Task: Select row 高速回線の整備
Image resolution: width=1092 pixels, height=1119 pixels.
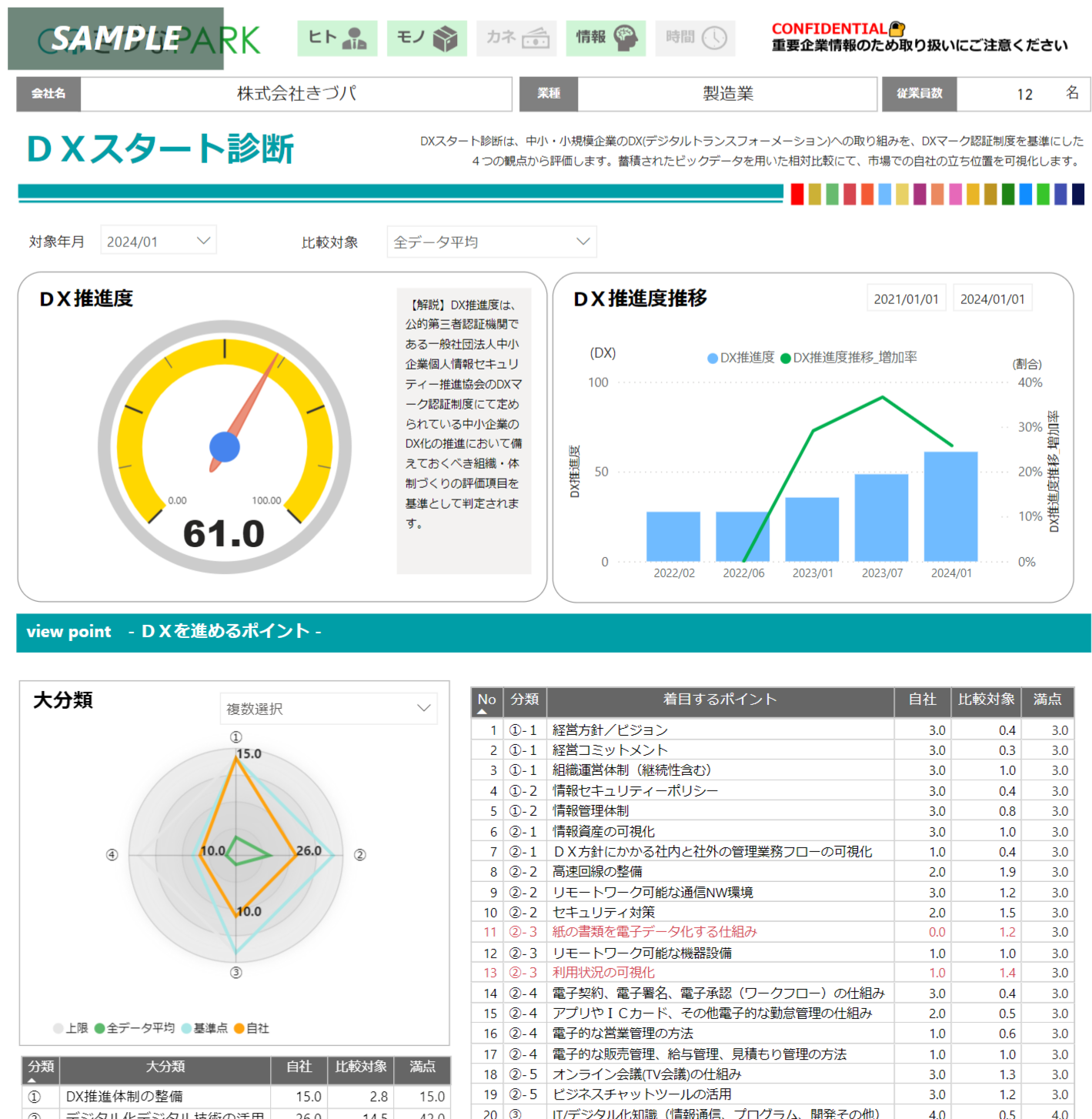Action: (773, 872)
